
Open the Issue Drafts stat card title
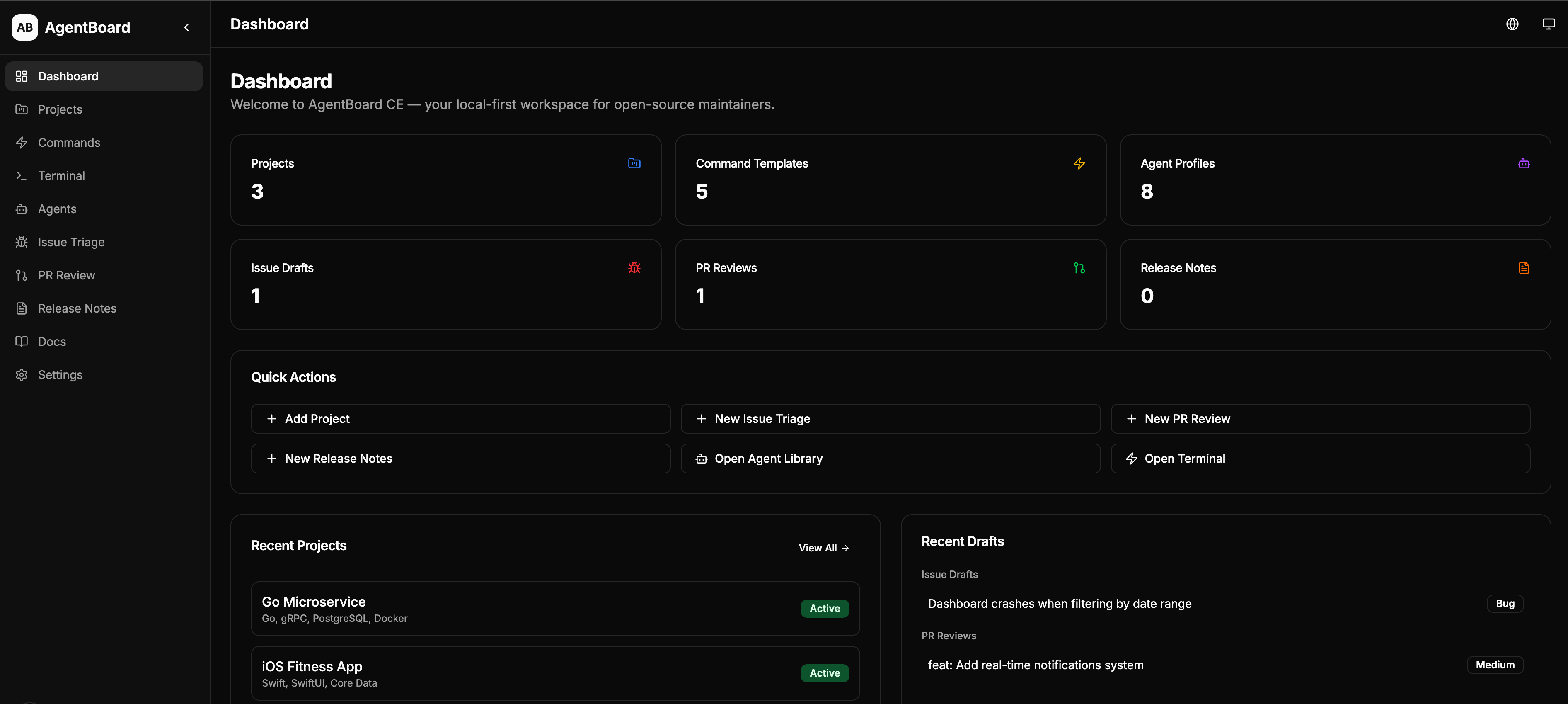(x=283, y=268)
